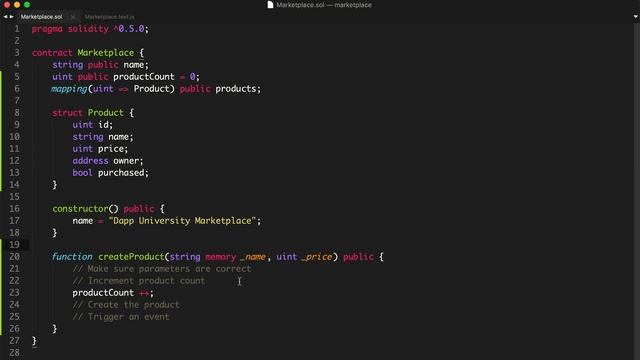Click the previous tab arrow
The height and width of the screenshot is (360, 640).
point(5,17)
